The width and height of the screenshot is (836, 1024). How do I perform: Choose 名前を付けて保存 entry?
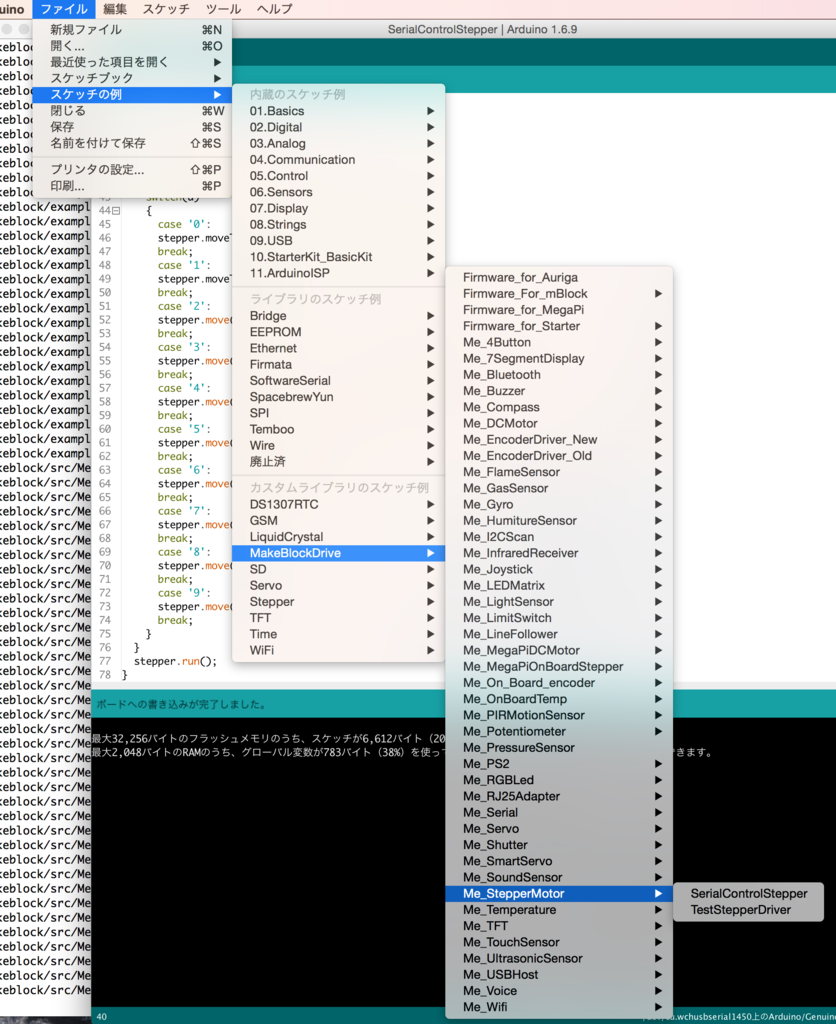pyautogui.click(x=132, y=143)
